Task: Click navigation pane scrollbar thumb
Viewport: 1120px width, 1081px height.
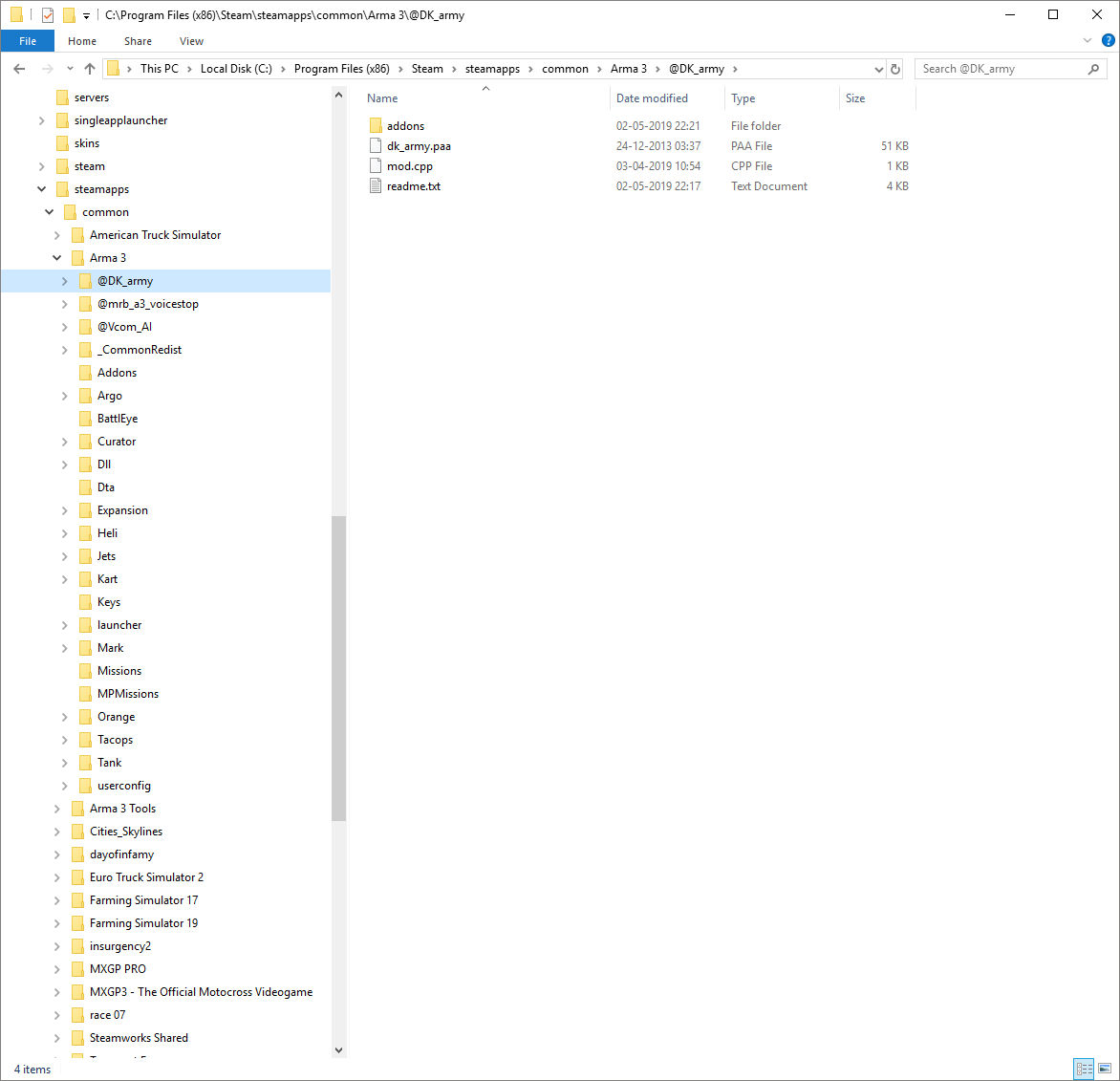Action: (338, 668)
